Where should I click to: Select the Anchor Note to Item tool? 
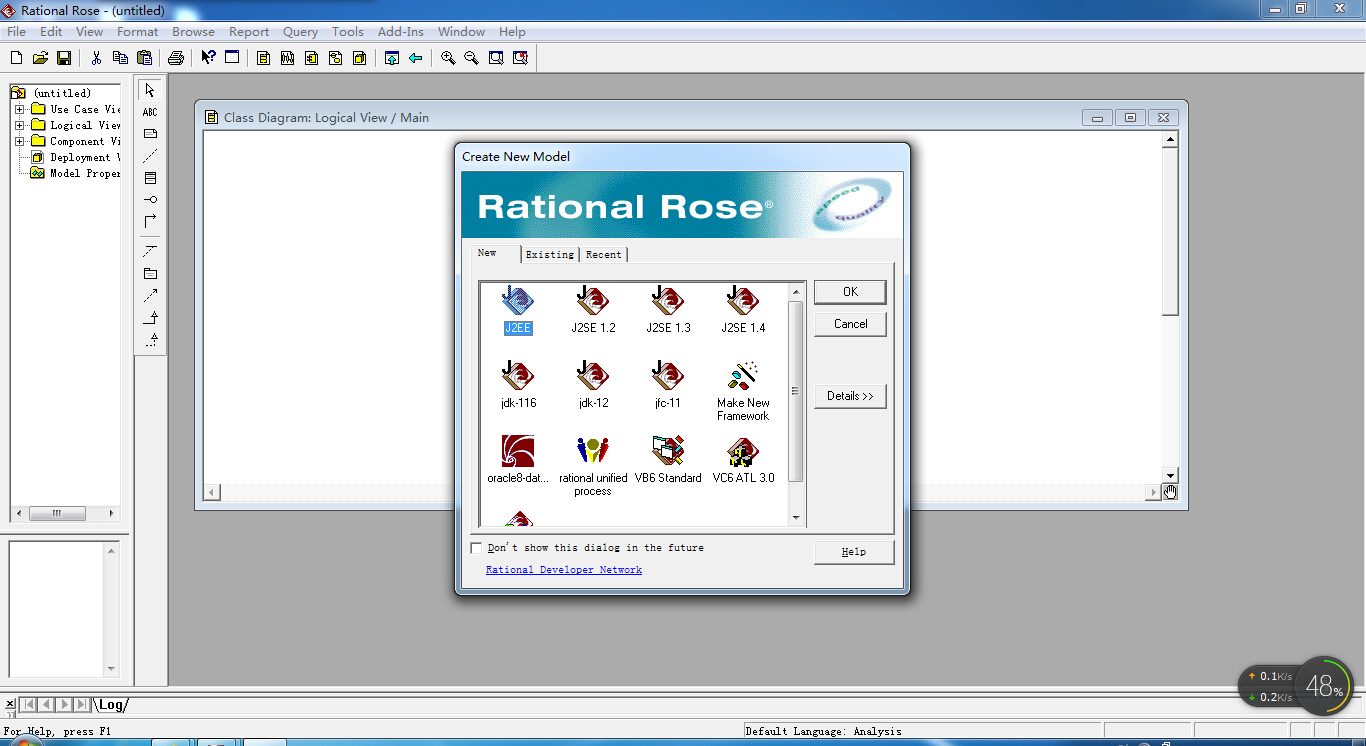point(150,156)
